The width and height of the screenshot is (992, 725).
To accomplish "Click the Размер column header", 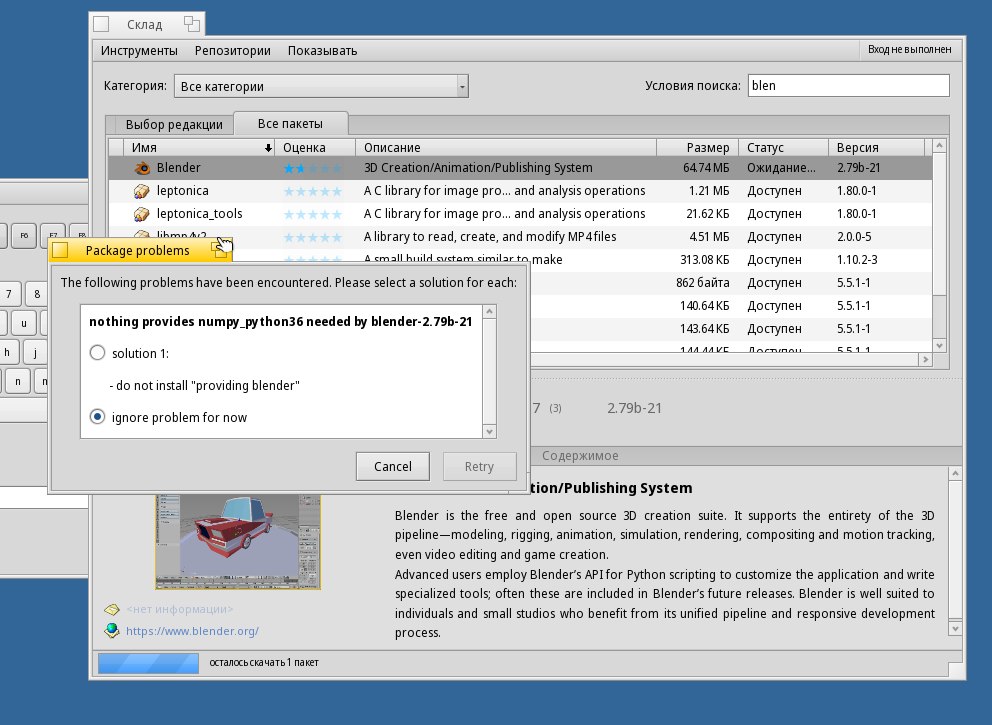I will point(697,147).
